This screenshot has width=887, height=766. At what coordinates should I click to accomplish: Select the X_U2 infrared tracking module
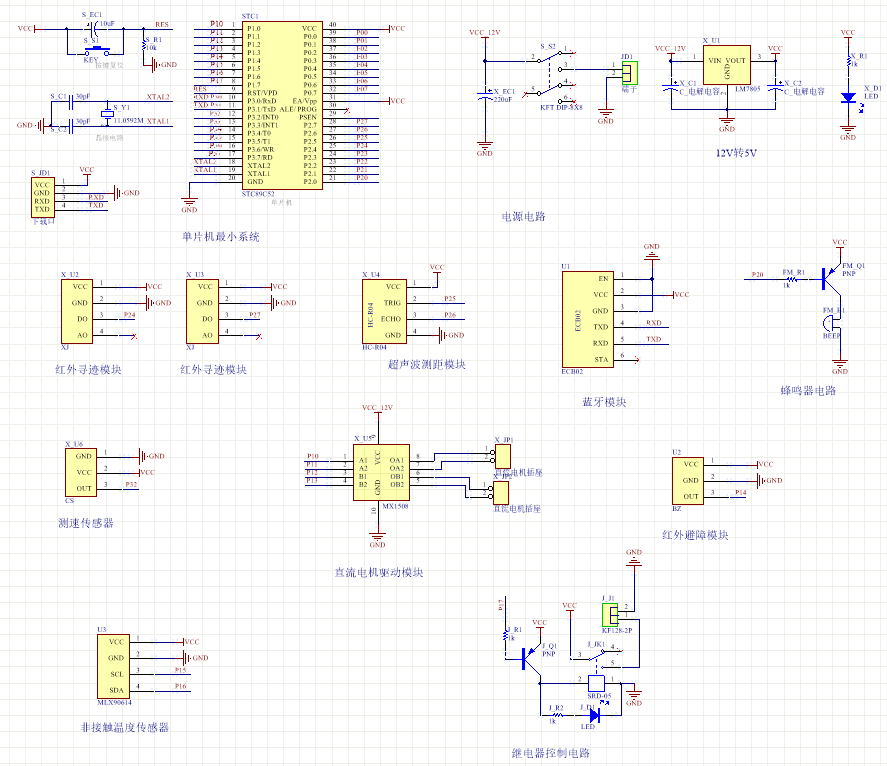pos(77,311)
